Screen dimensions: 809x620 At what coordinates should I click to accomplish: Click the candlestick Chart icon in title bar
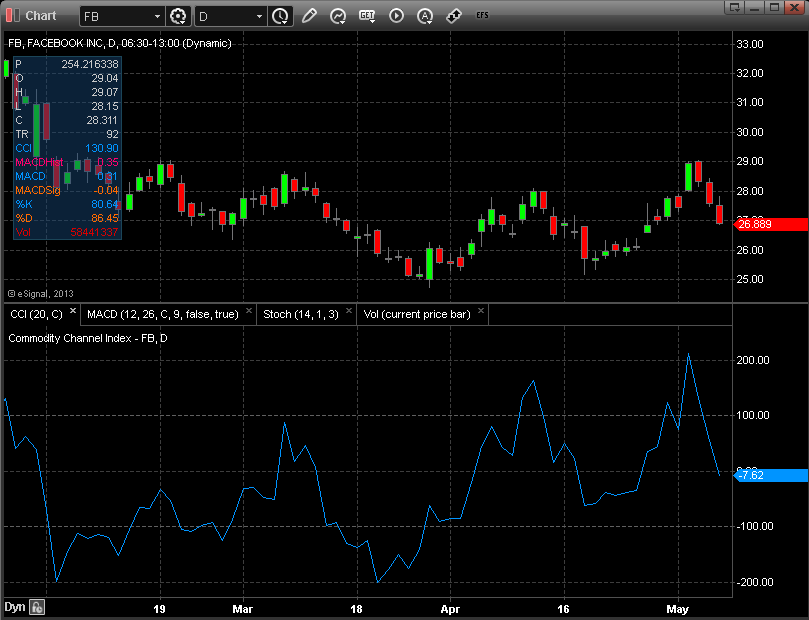pos(12,15)
